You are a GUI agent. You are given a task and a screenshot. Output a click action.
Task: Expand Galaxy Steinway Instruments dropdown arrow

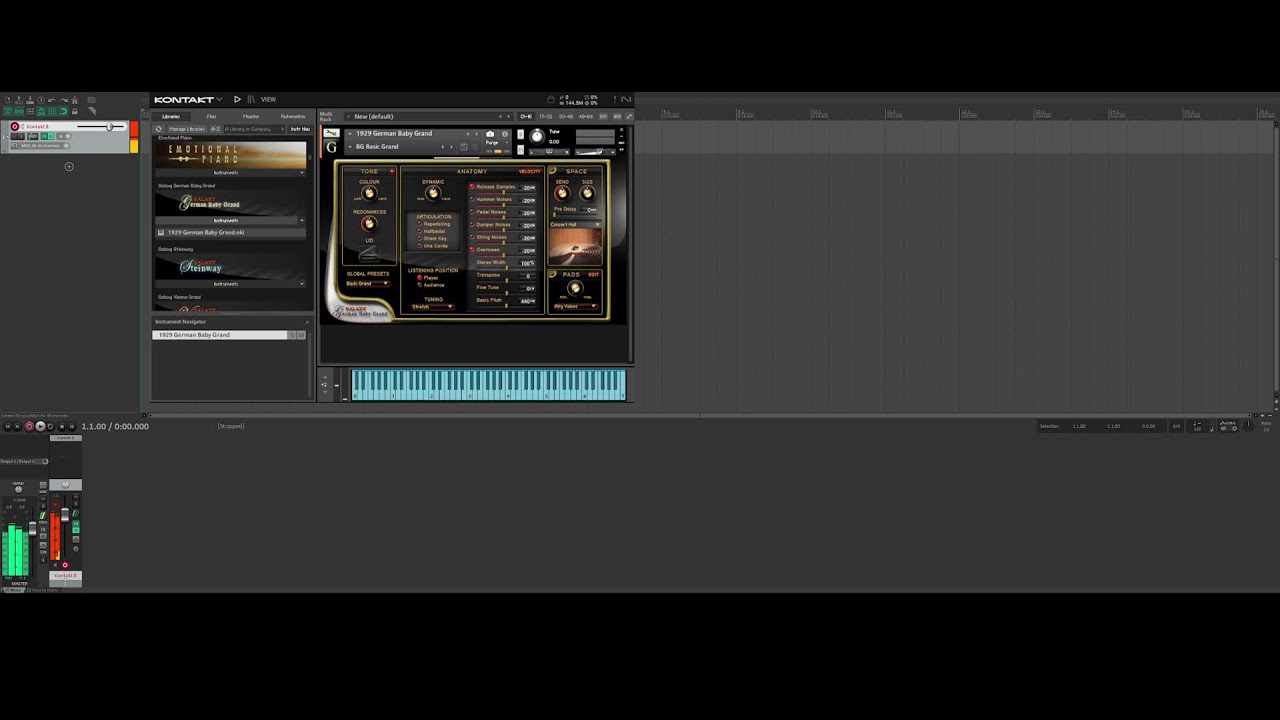[x=302, y=284]
